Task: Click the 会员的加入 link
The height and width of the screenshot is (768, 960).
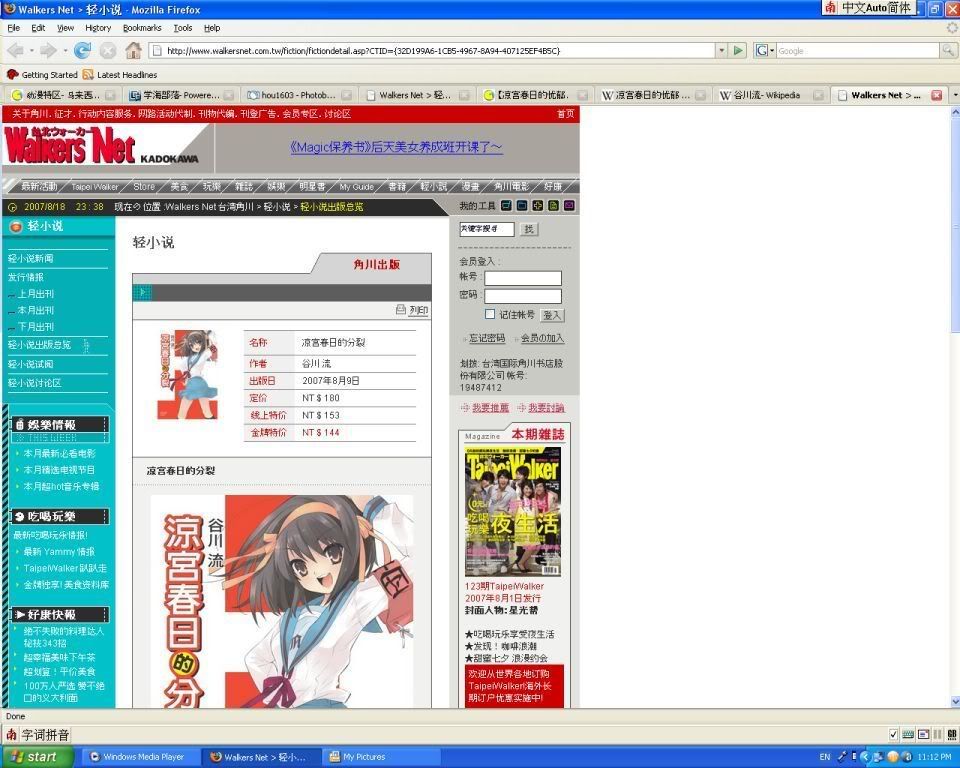Action: tap(542, 338)
